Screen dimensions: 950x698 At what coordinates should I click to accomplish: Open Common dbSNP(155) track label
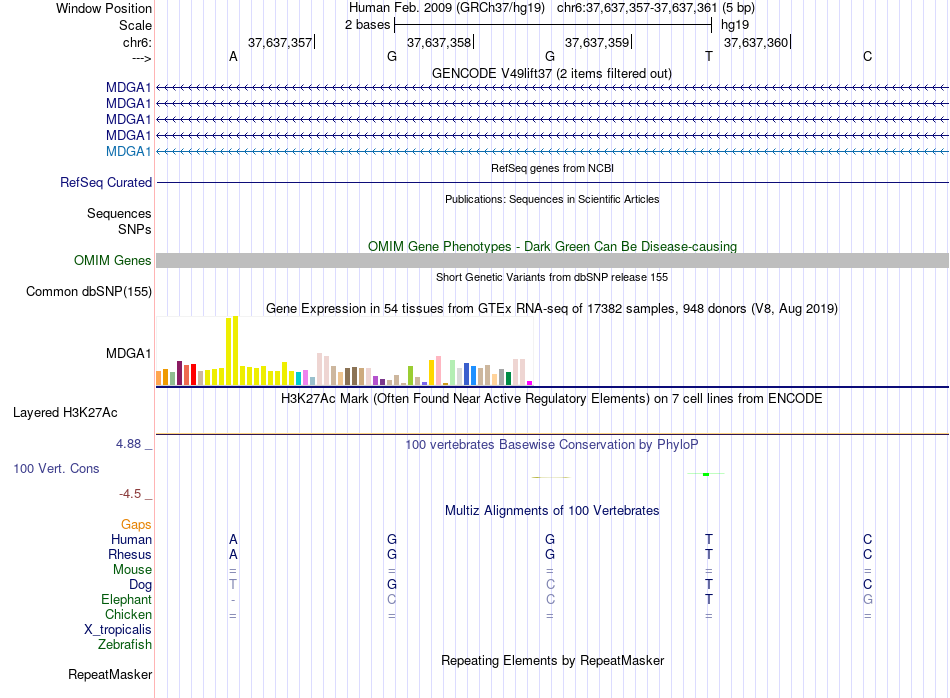click(x=89, y=291)
